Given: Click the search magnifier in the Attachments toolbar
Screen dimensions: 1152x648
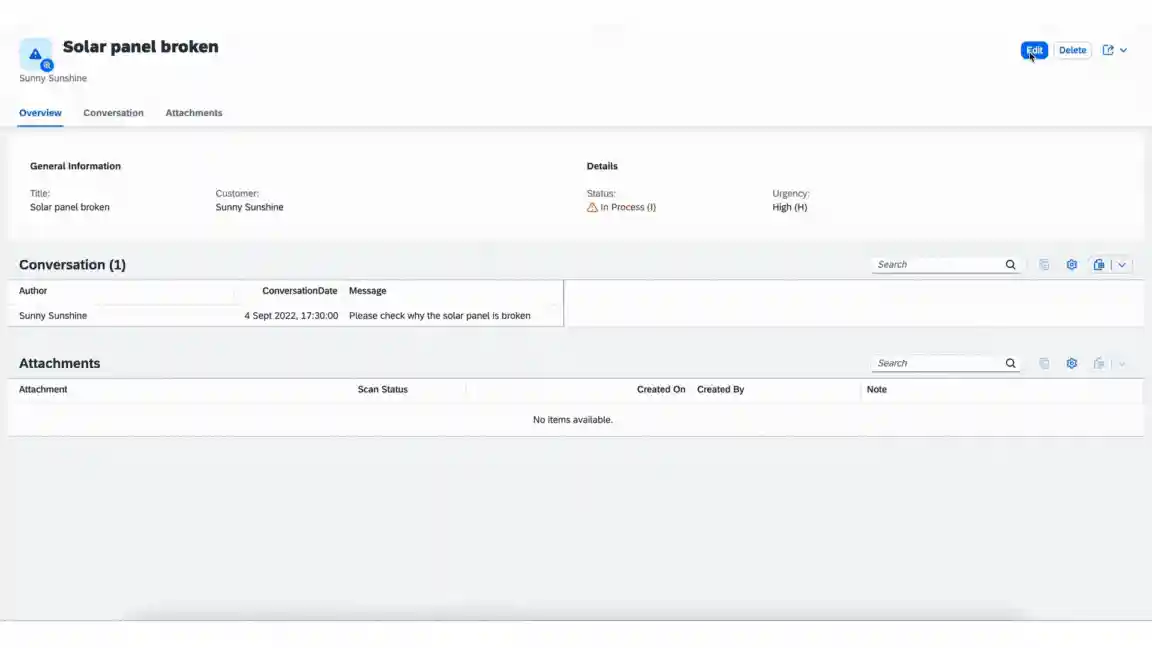Looking at the screenshot, I should coord(1010,363).
